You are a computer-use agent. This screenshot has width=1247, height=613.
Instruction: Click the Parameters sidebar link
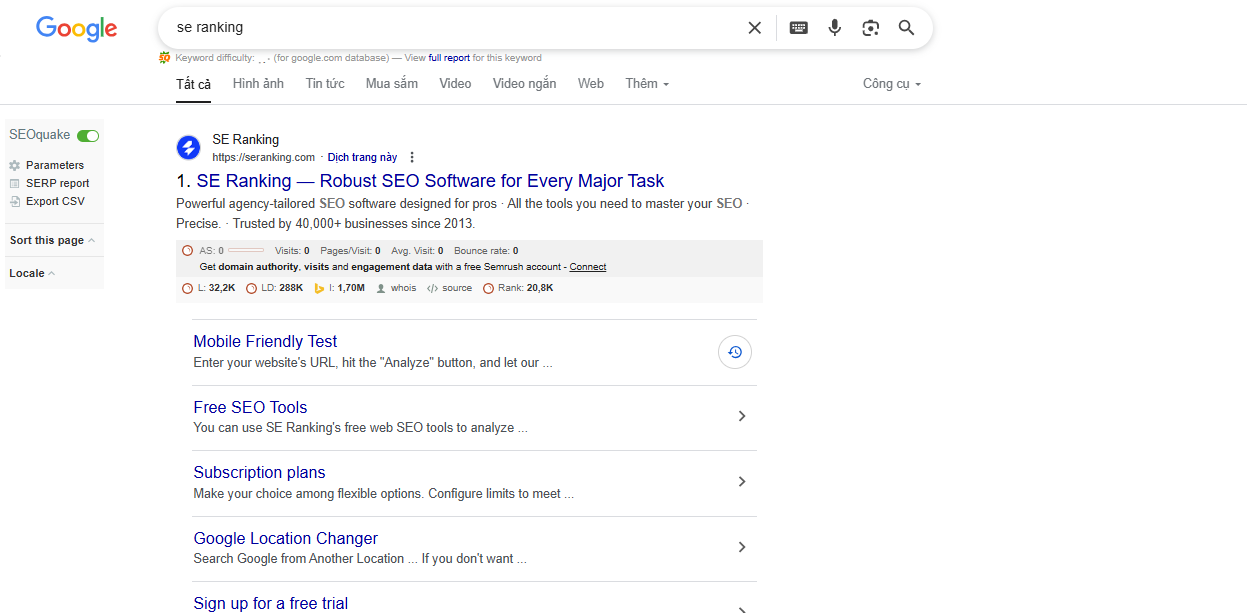(x=55, y=165)
